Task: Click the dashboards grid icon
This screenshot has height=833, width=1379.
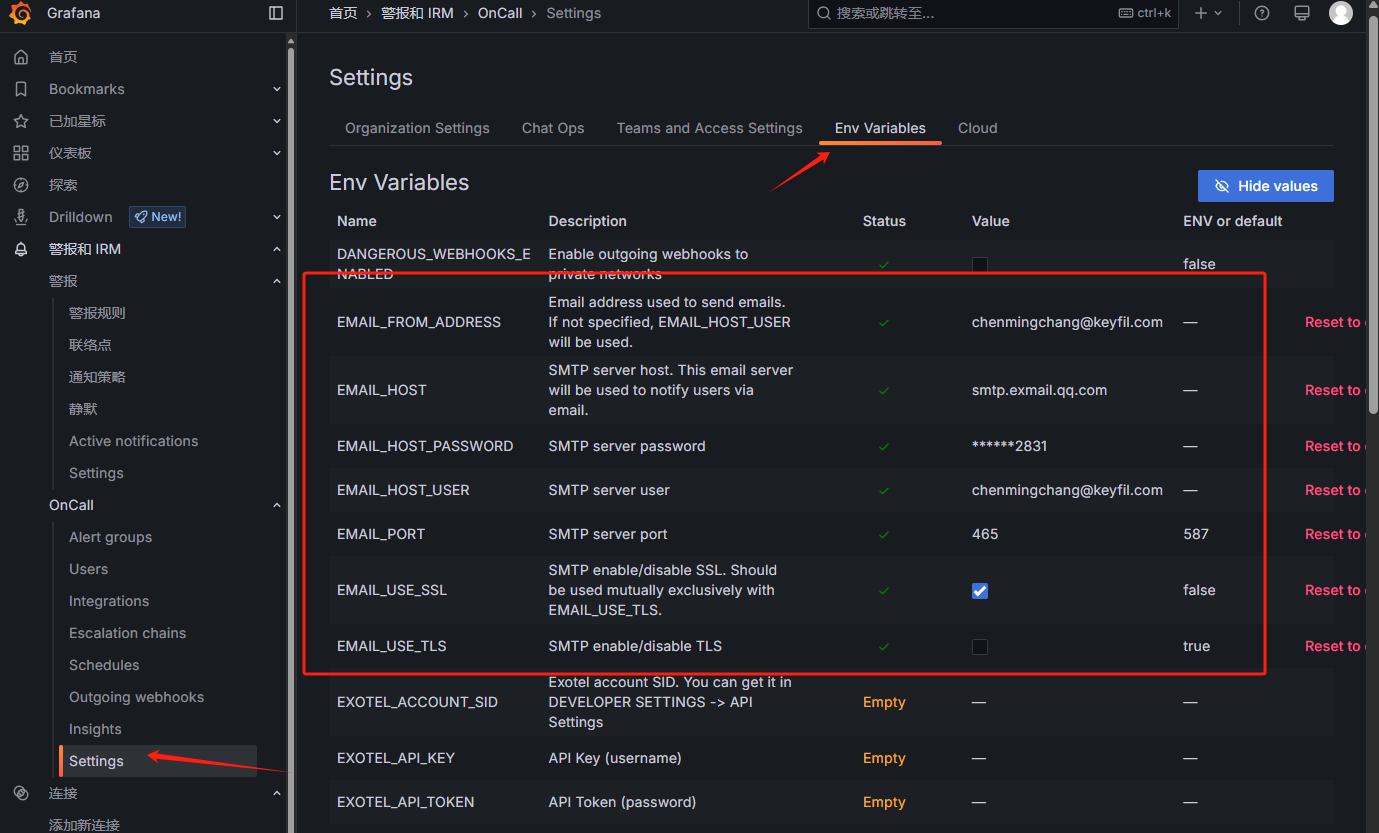Action: coord(21,153)
